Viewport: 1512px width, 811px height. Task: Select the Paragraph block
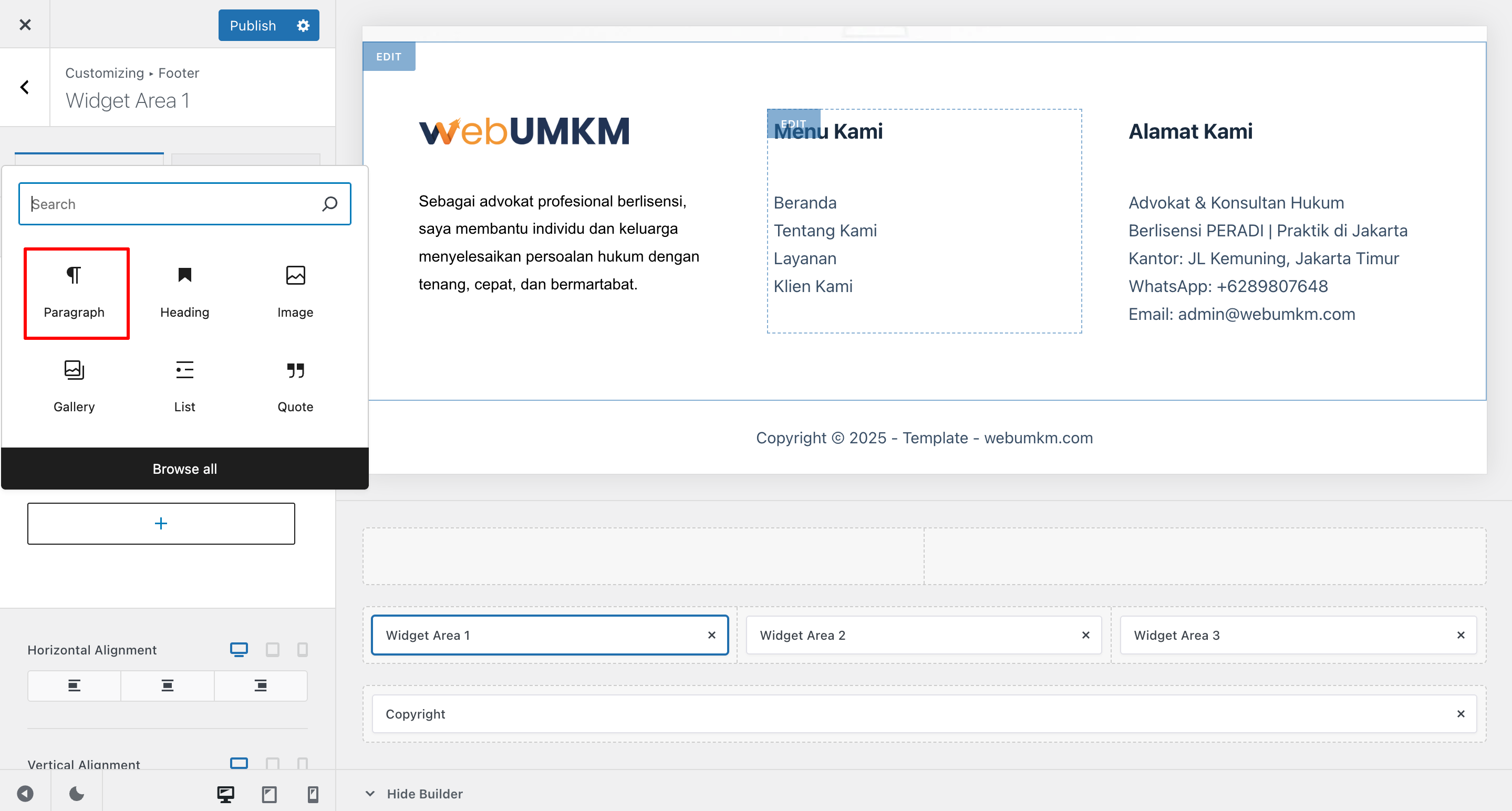(75, 292)
